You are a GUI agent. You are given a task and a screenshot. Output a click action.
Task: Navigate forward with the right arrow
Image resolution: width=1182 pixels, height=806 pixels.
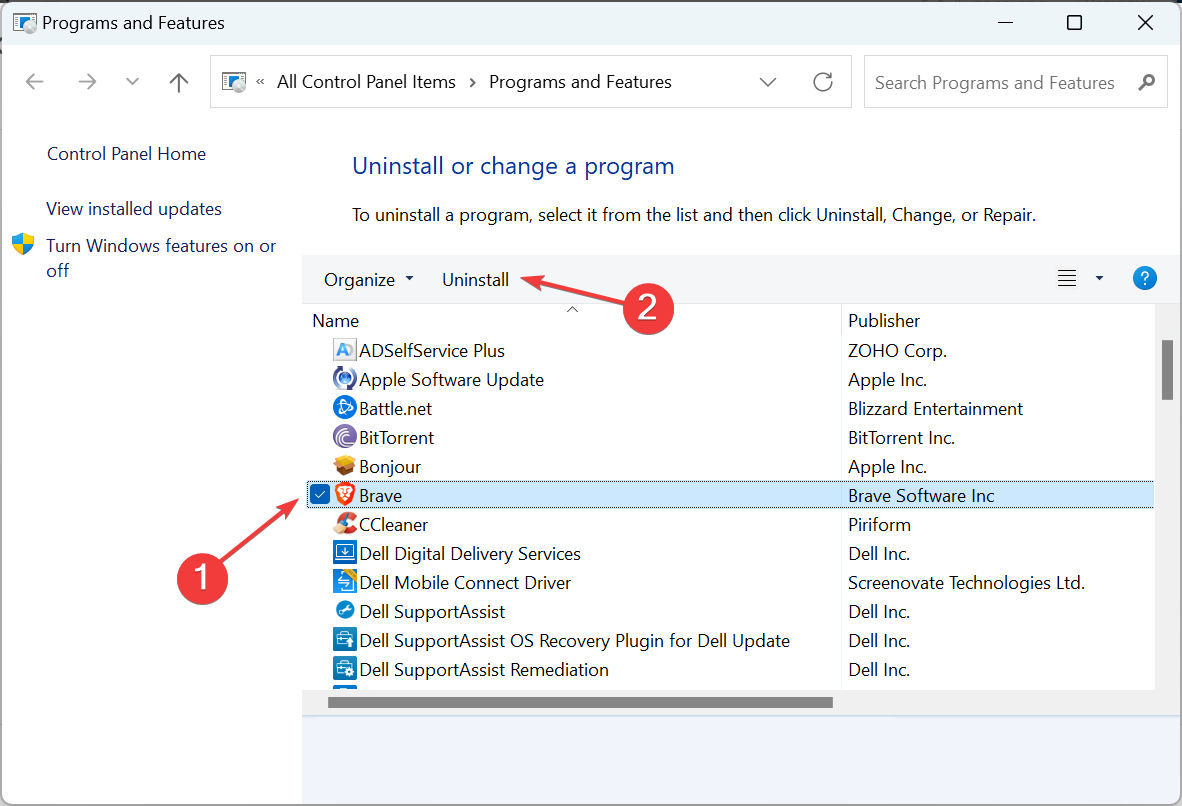[87, 81]
